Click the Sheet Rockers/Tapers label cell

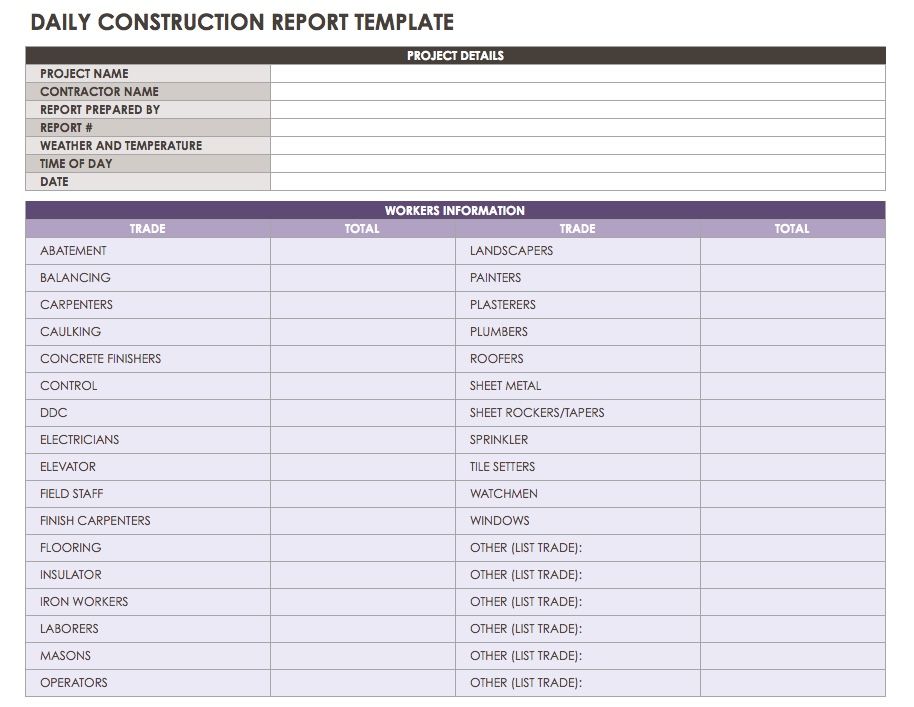point(578,412)
